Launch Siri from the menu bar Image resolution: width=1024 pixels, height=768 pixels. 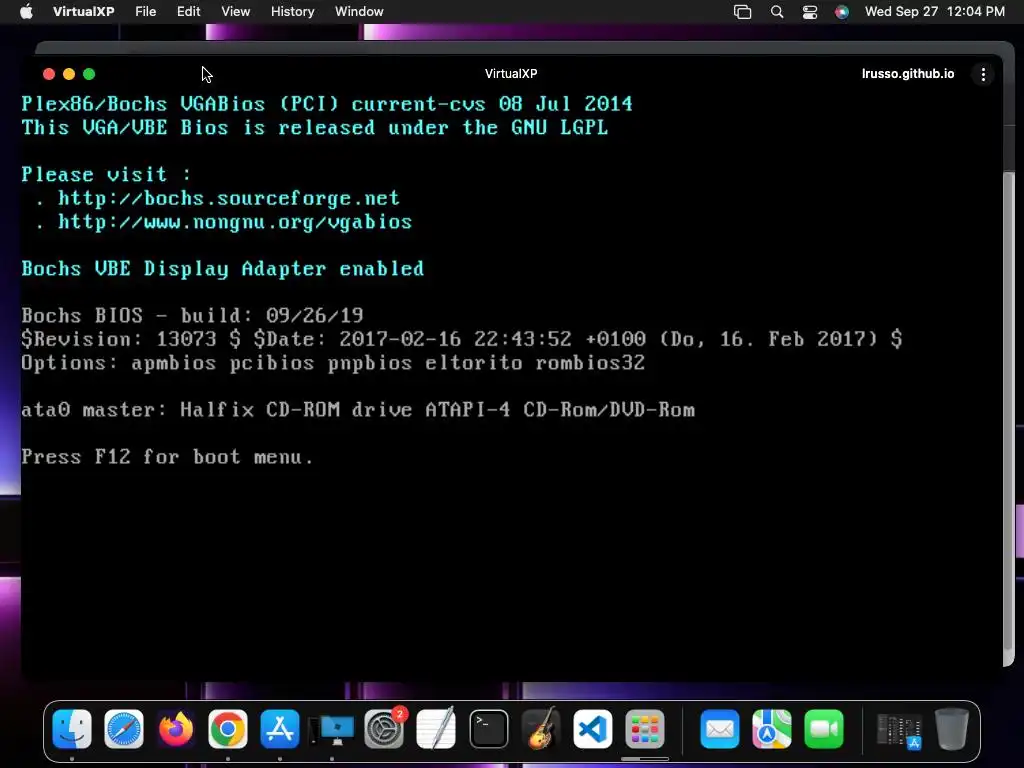pos(842,12)
